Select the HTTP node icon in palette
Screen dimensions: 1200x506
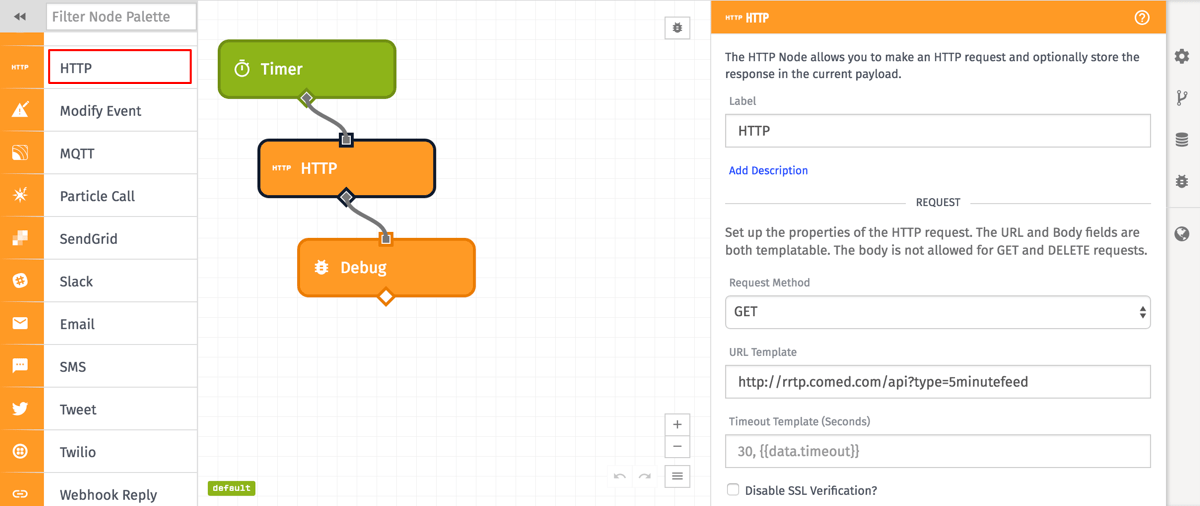click(x=21, y=68)
